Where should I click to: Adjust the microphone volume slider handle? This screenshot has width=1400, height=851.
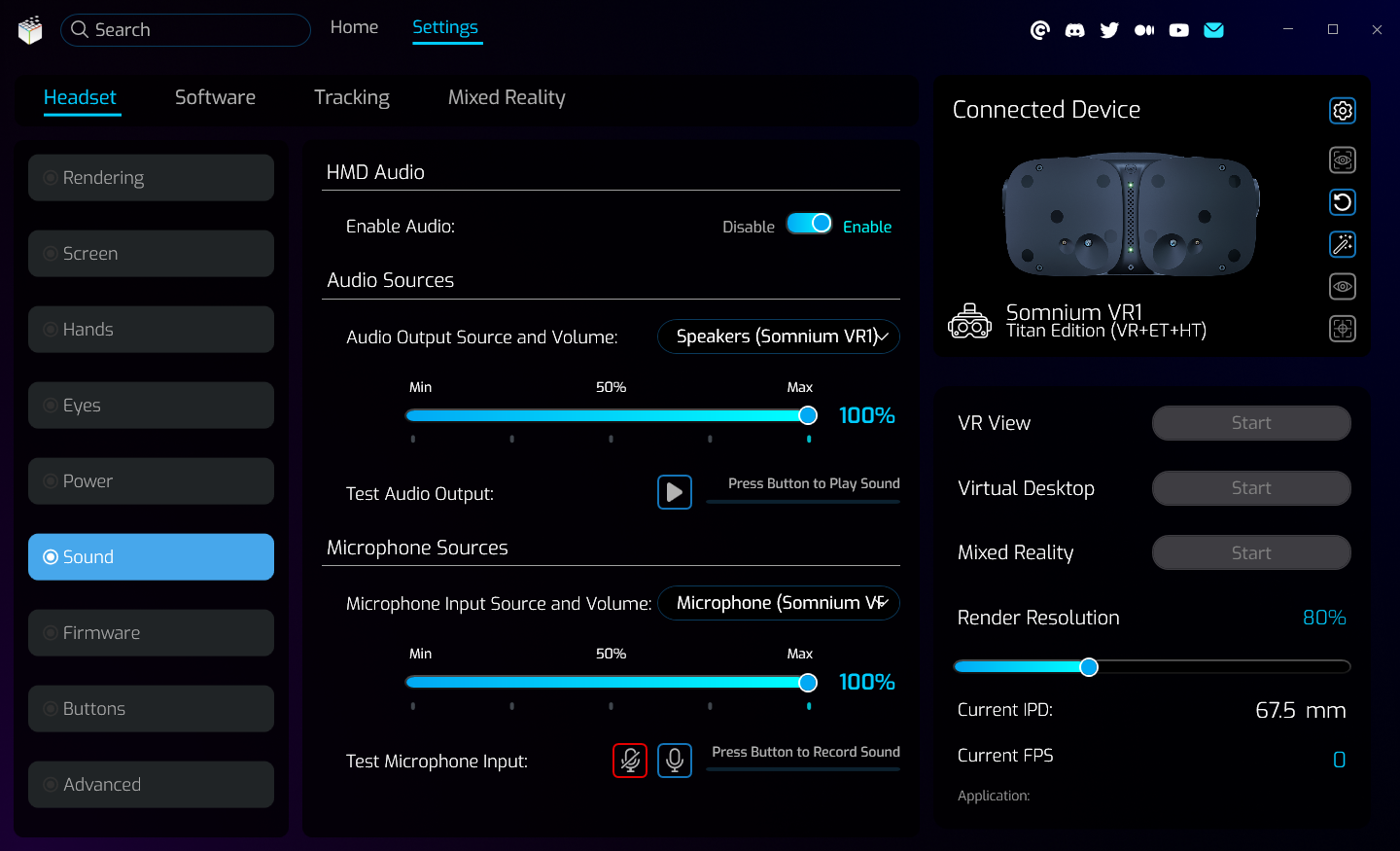(x=808, y=683)
